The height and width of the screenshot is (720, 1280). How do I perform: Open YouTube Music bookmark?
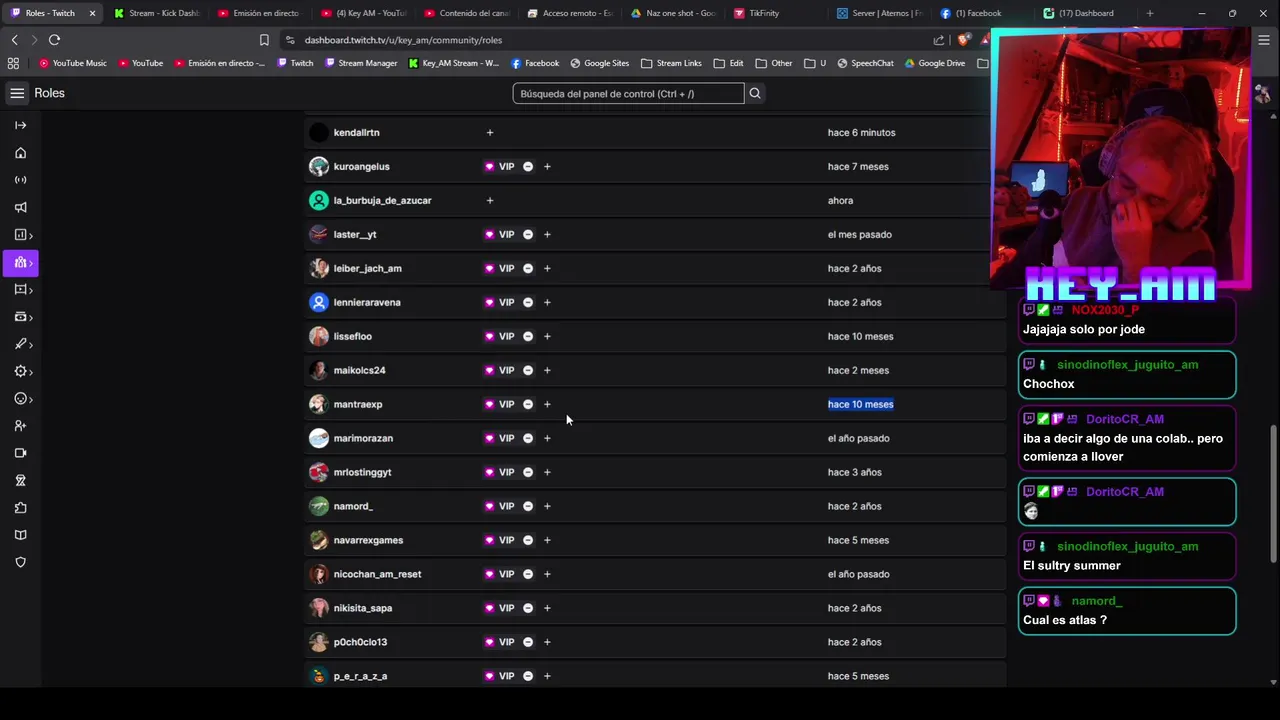(72, 63)
